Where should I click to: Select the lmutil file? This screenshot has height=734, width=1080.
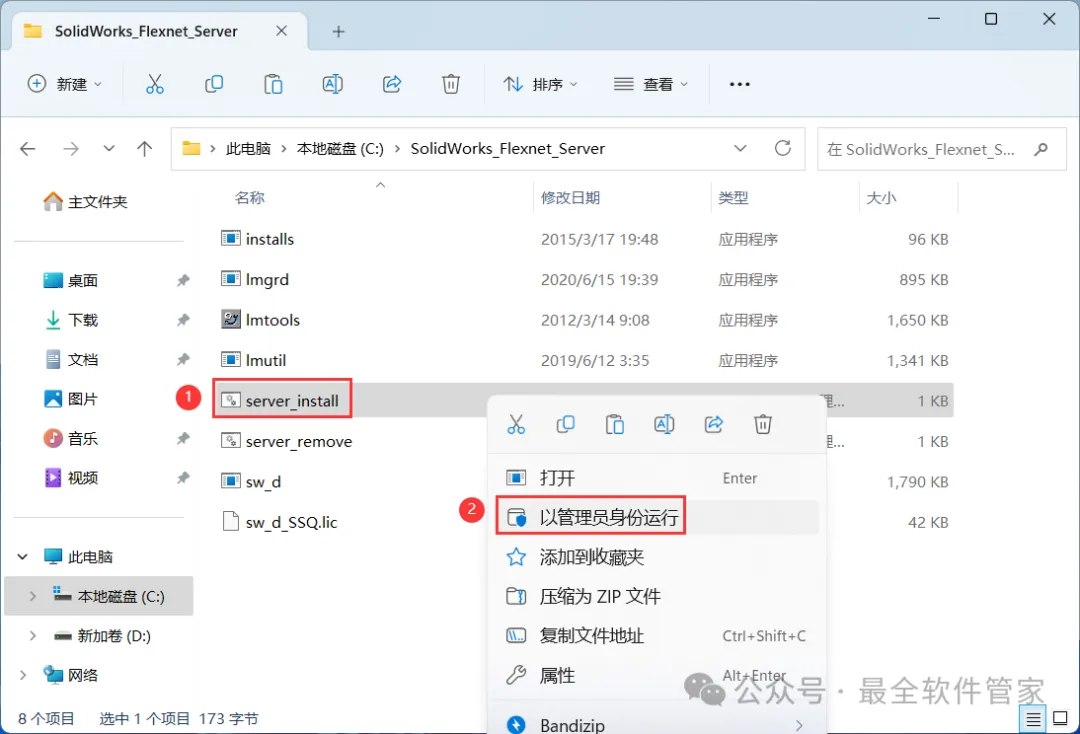click(x=253, y=360)
